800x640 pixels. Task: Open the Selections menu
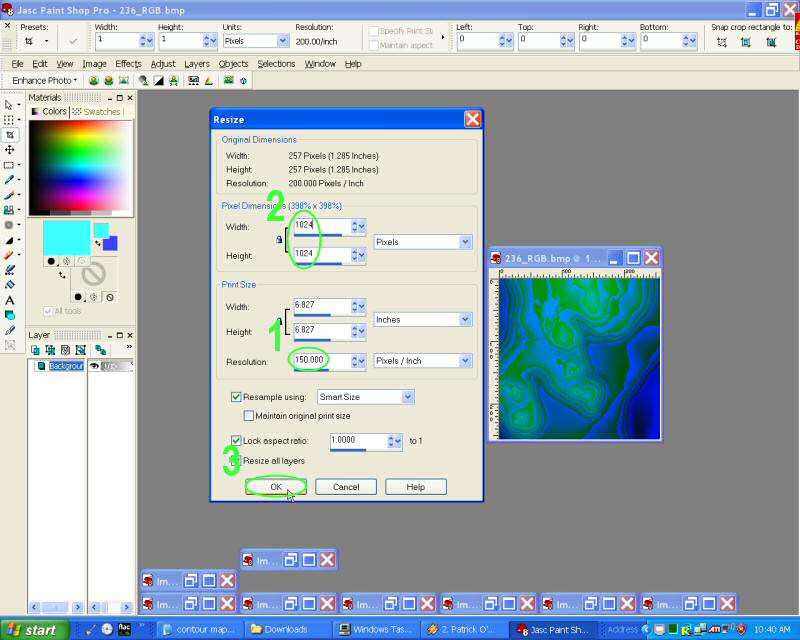click(x=276, y=64)
